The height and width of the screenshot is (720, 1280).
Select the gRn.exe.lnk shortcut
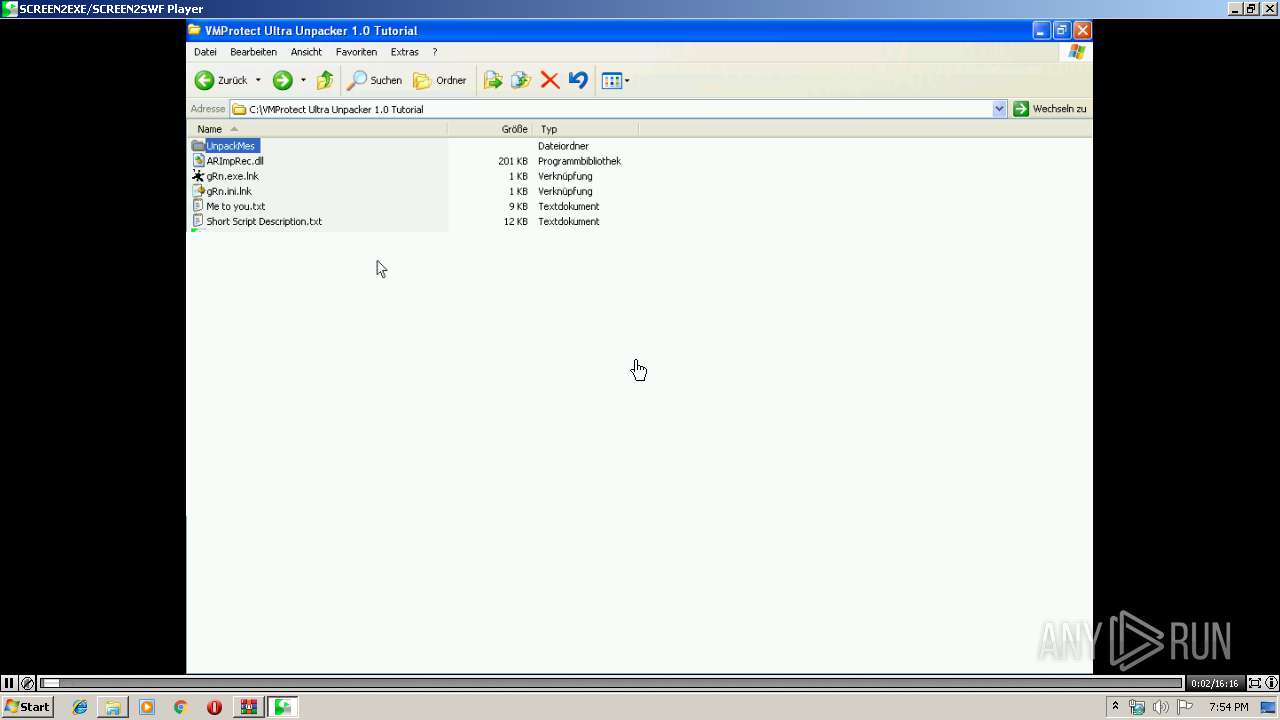coord(232,176)
